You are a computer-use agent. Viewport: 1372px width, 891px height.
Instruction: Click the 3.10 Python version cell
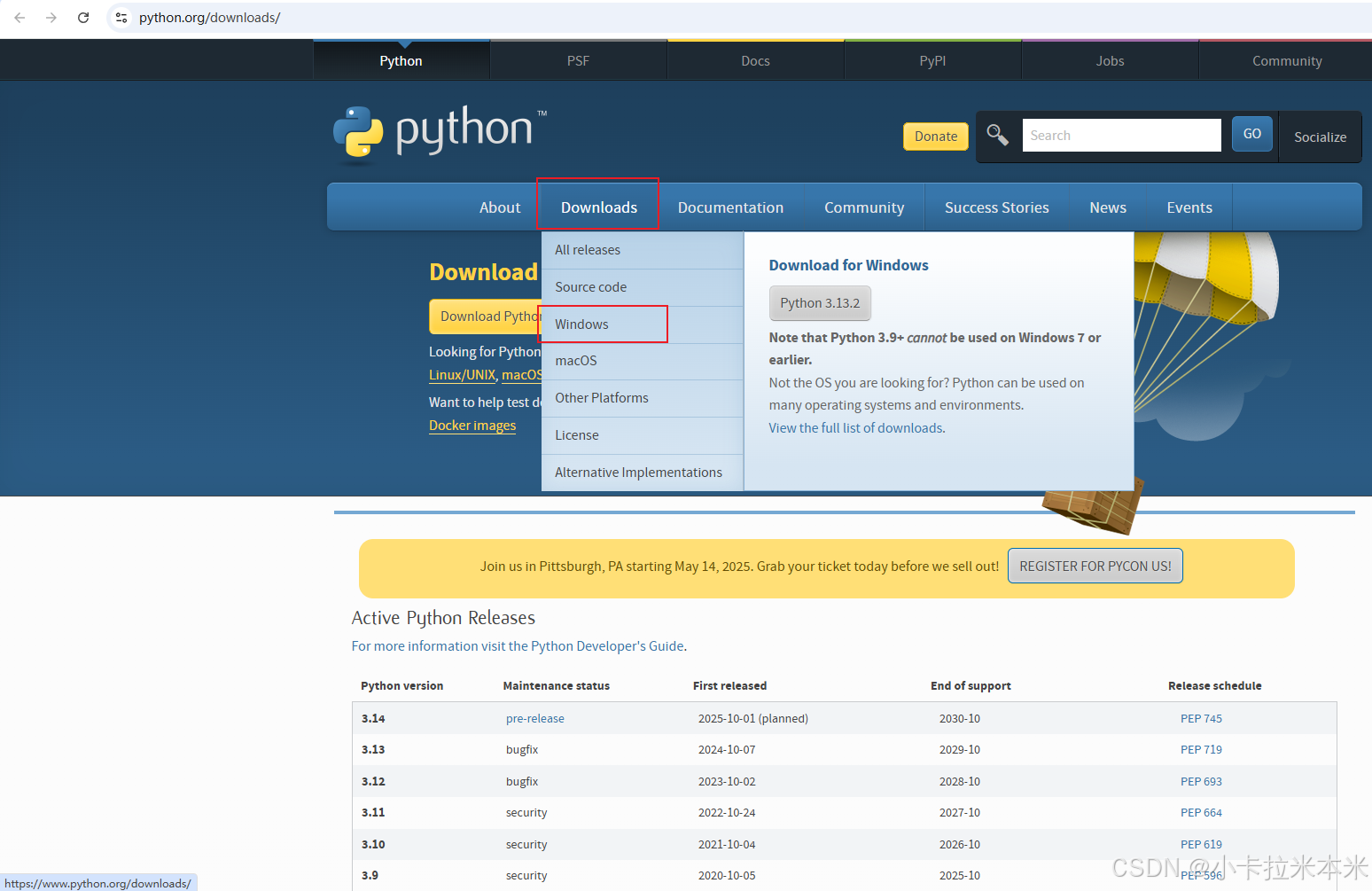(373, 845)
